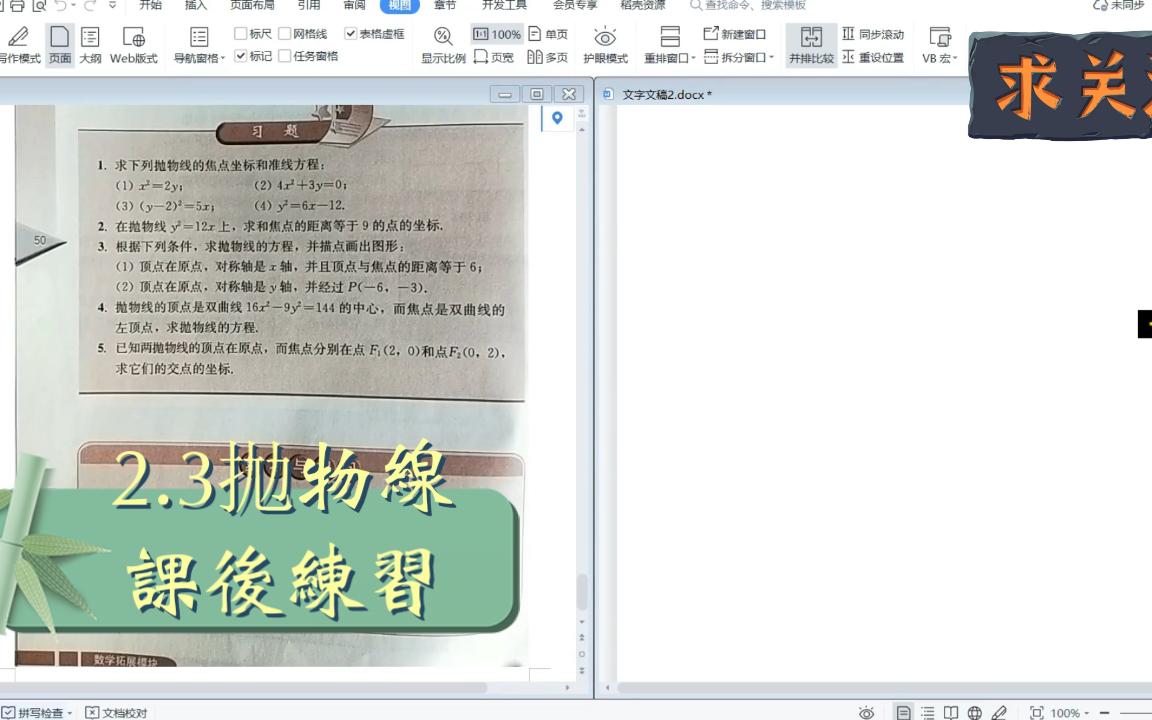Image resolution: width=1152 pixels, height=720 pixels.
Task: Enable 护眼模式 (eye protection mode)
Action: (x=604, y=43)
